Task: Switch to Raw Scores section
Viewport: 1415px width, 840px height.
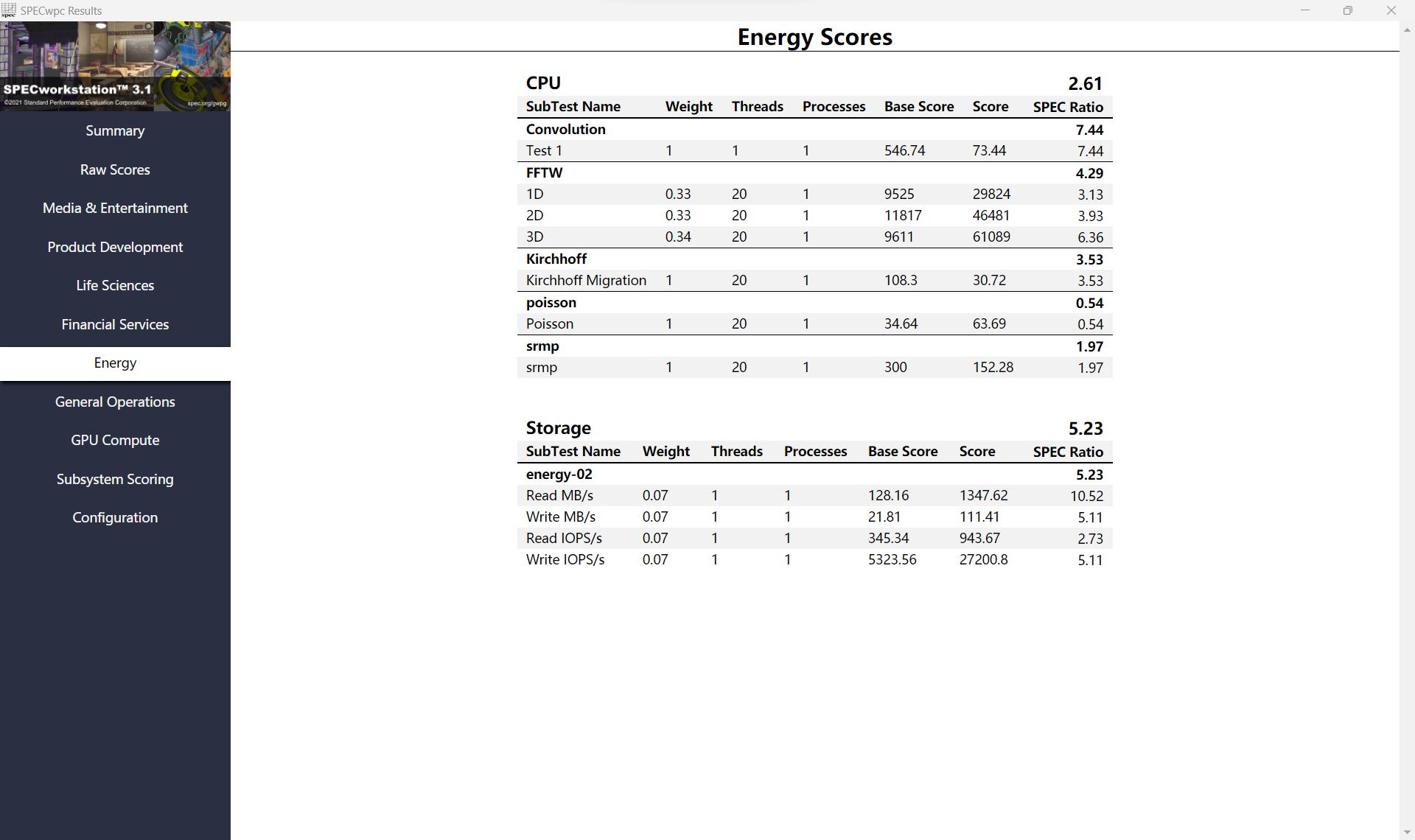Action: click(115, 169)
